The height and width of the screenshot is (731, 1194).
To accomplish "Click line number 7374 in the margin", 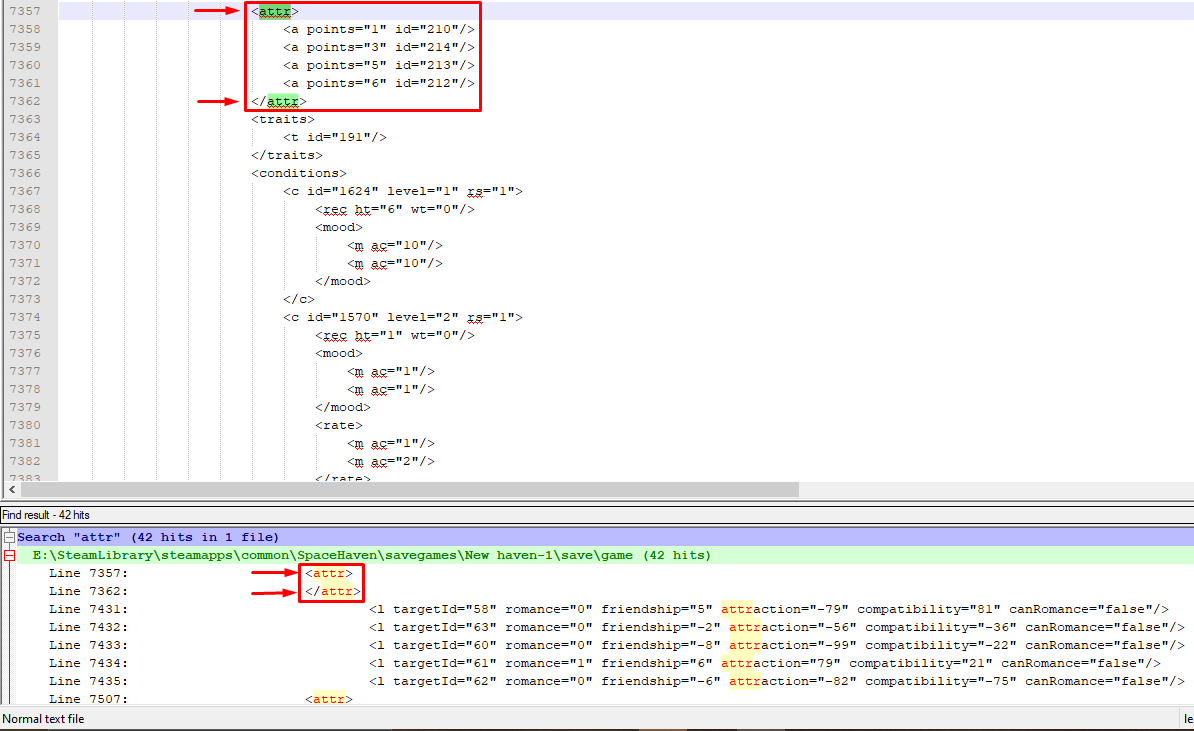I will click(x=25, y=317).
